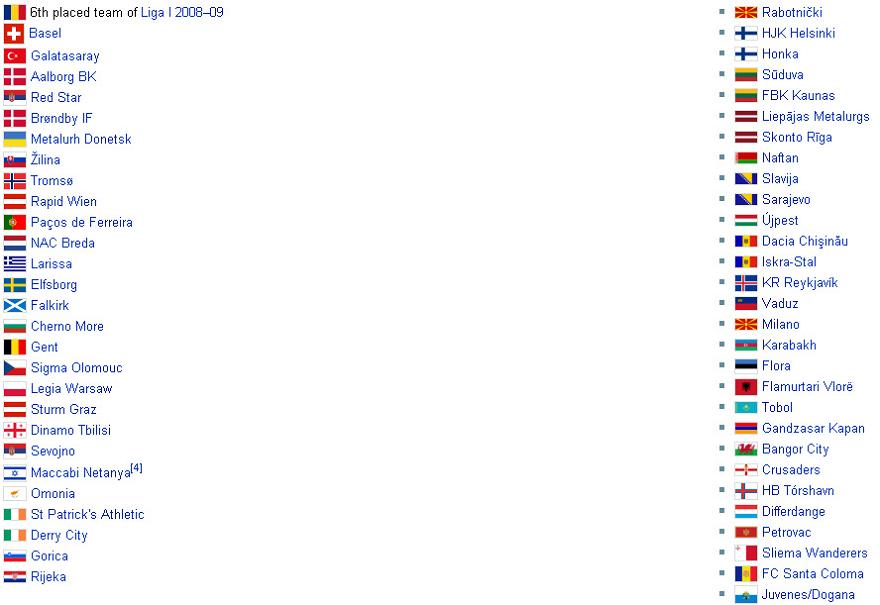Open the Žilina link
This screenshot has height=605, width=880.
pos(45,159)
